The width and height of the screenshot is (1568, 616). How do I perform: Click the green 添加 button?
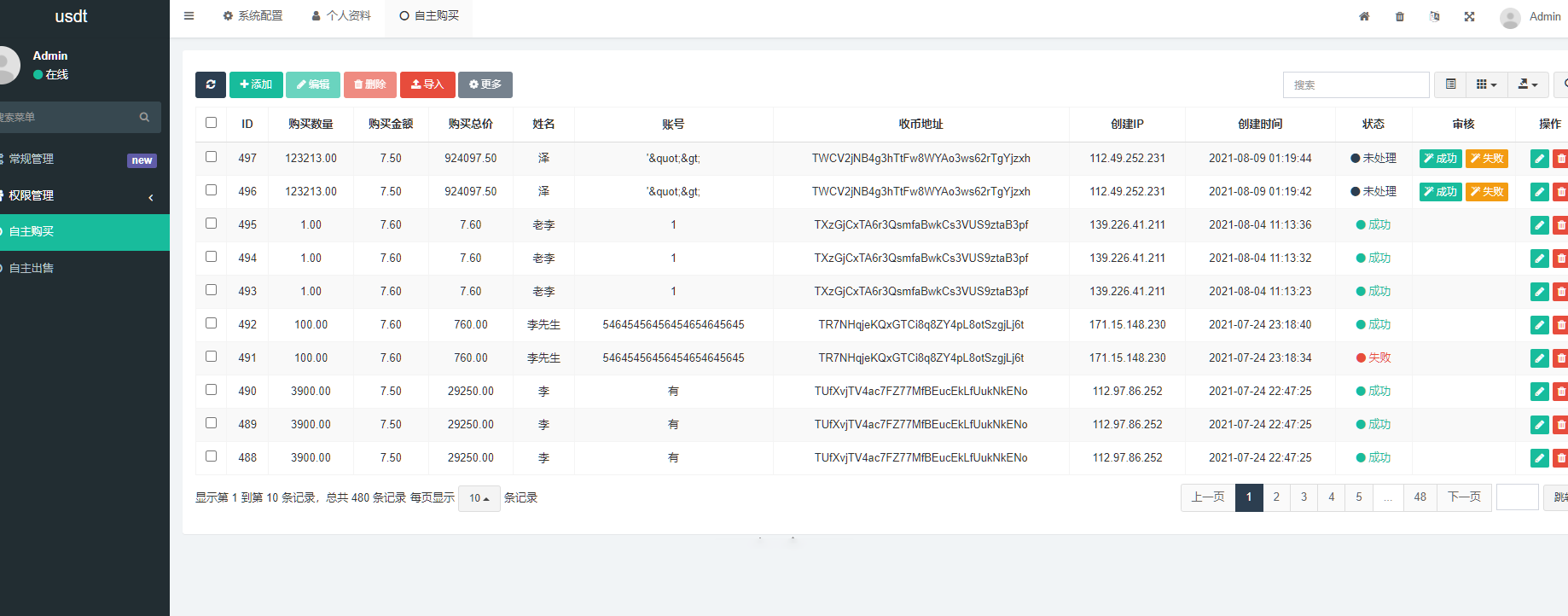(256, 84)
